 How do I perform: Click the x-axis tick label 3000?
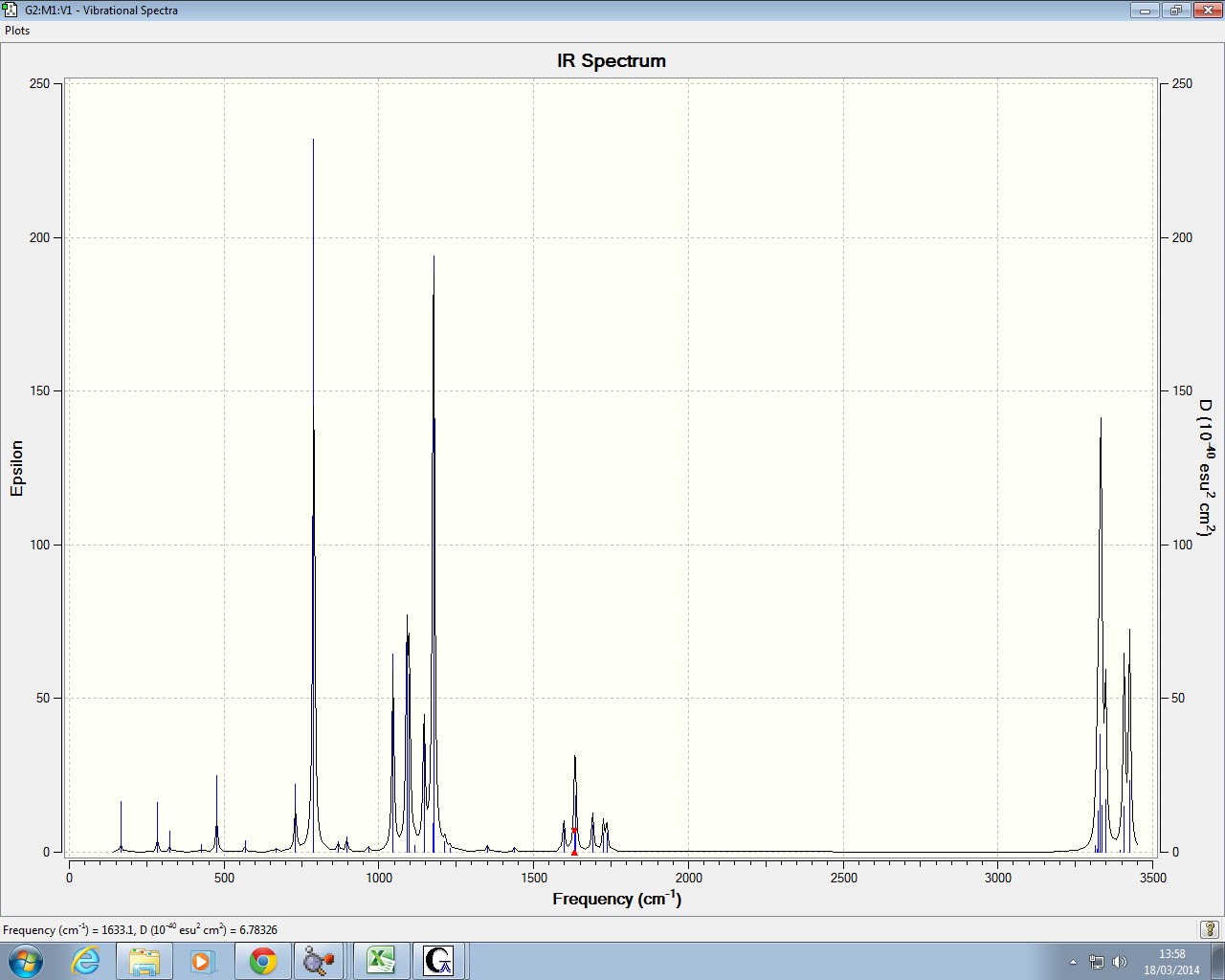[x=998, y=878]
